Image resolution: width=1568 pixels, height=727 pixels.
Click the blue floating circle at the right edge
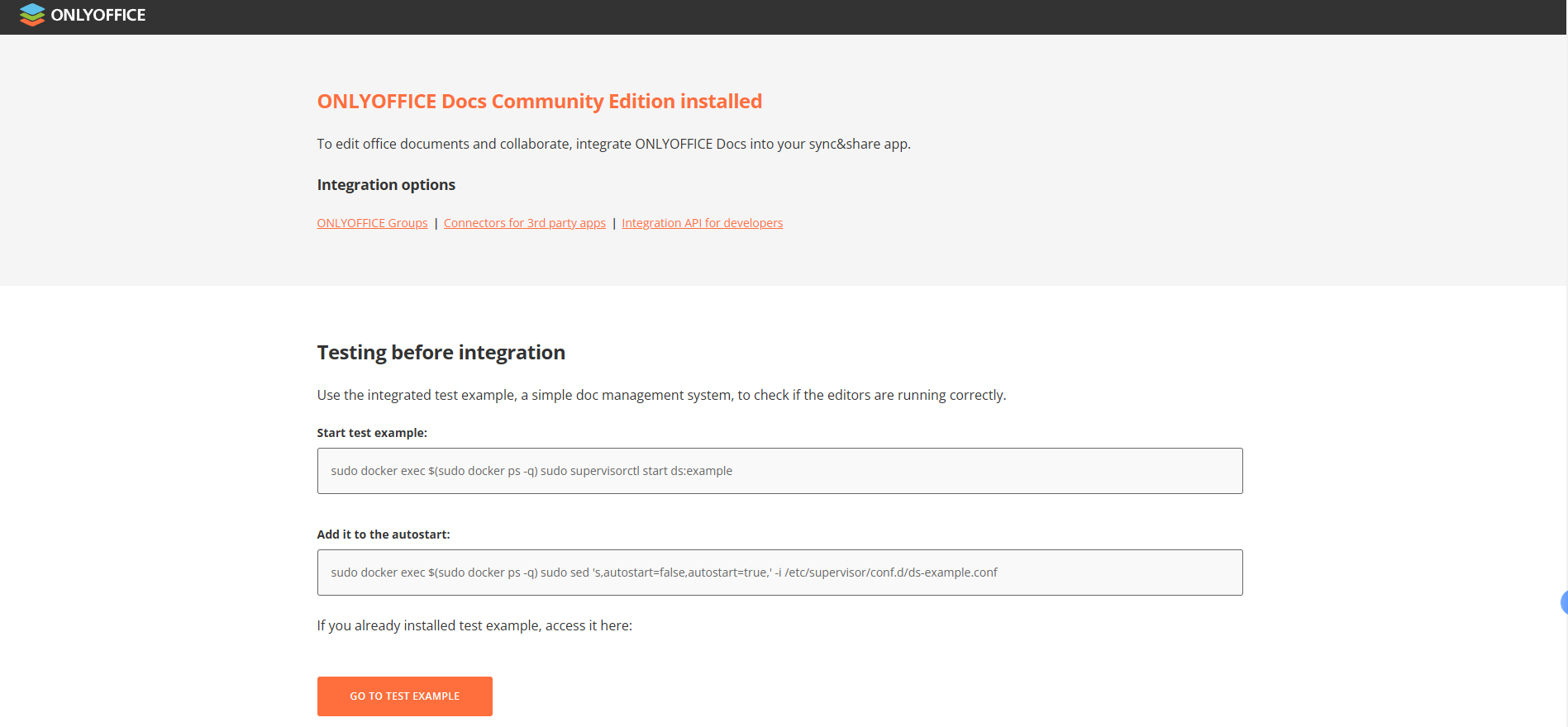(1564, 603)
